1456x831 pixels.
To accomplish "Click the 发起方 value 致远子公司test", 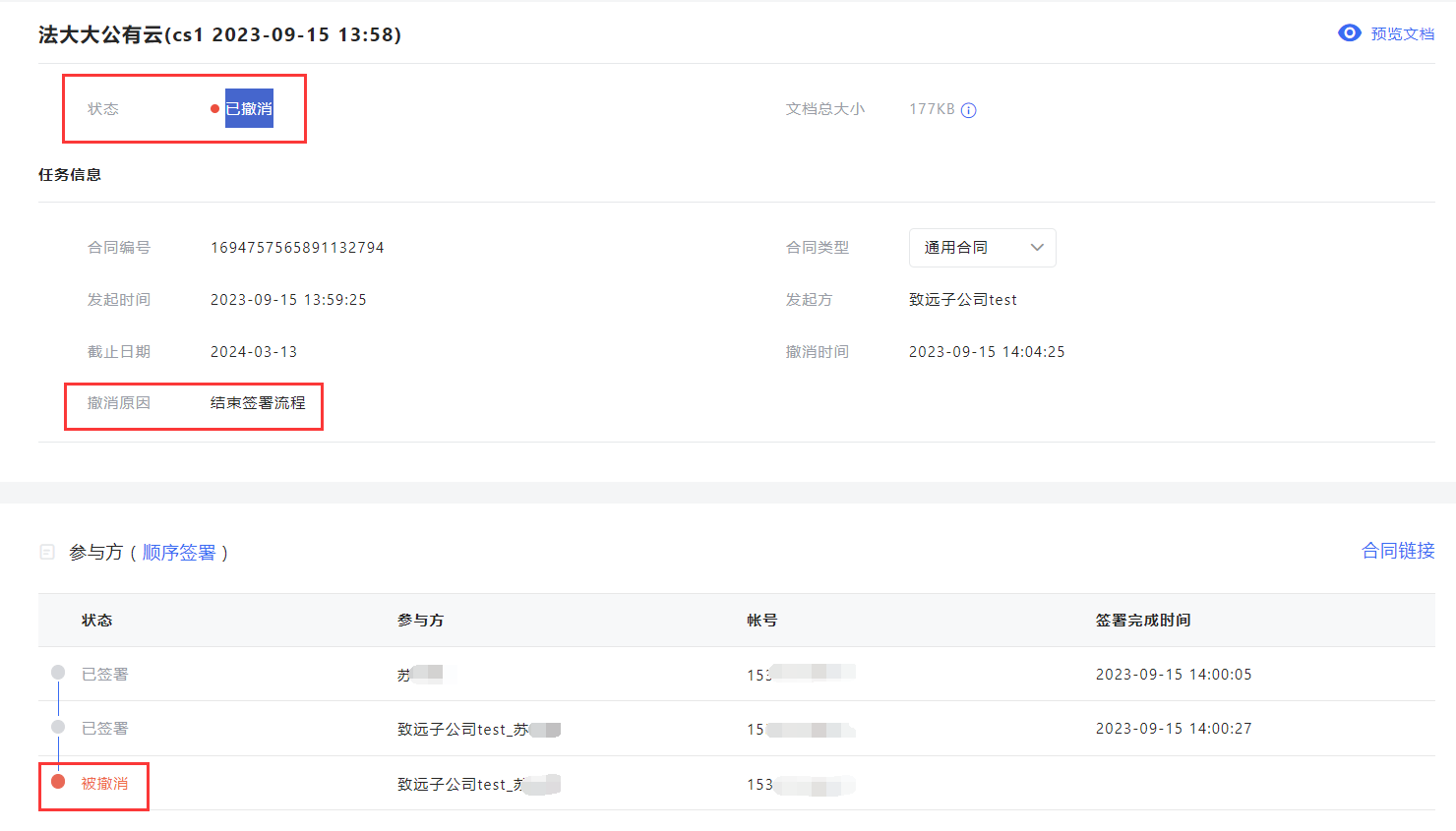I will [963, 300].
